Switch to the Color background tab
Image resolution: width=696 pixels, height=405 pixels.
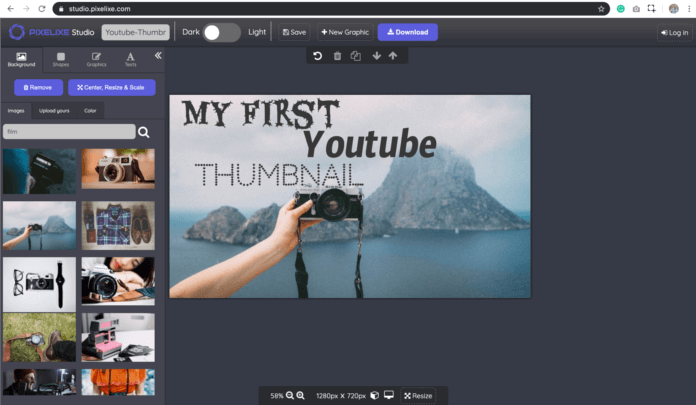[x=90, y=110]
